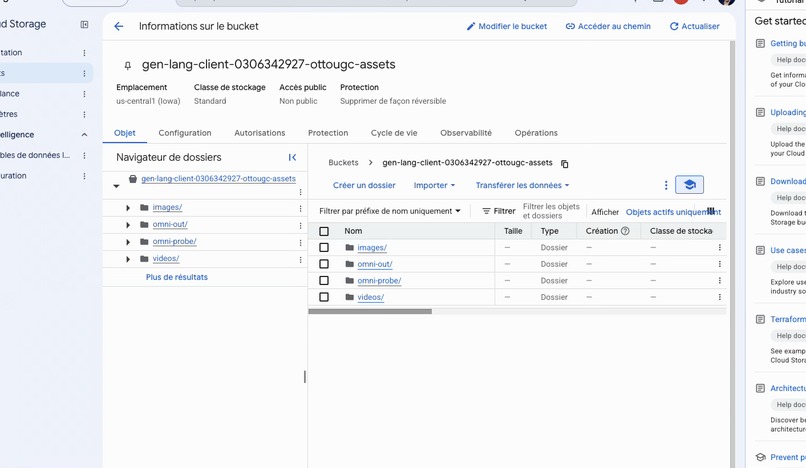This screenshot has height=468, width=806.
Task: Open column display options icon
Action: (711, 211)
